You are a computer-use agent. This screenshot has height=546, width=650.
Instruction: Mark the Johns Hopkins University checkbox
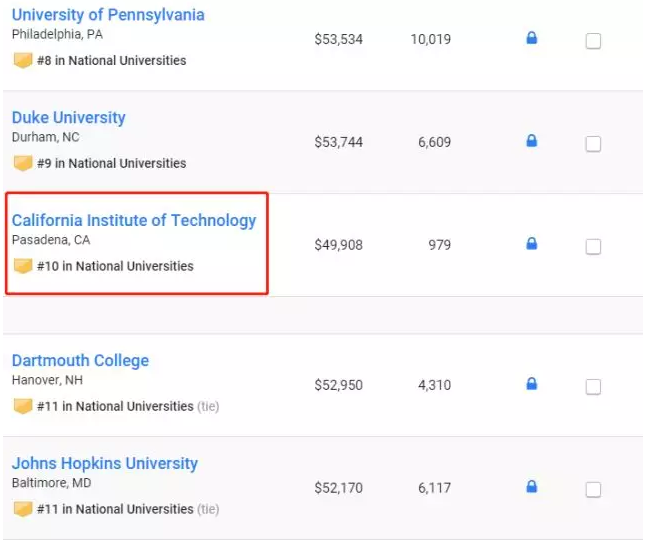pos(593,490)
